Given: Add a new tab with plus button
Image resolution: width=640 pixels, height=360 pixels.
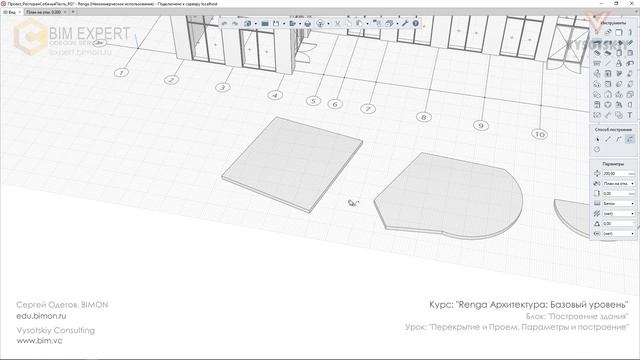Looking at the screenshot, I should 73,12.
